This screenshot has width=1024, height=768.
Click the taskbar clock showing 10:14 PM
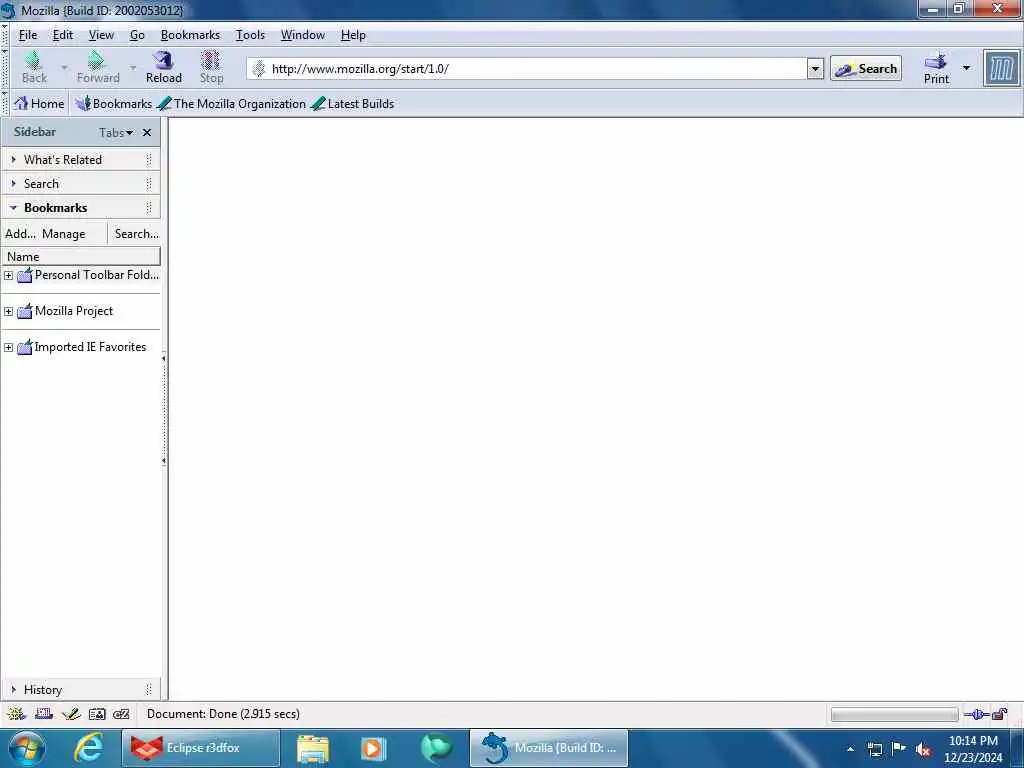(973, 749)
